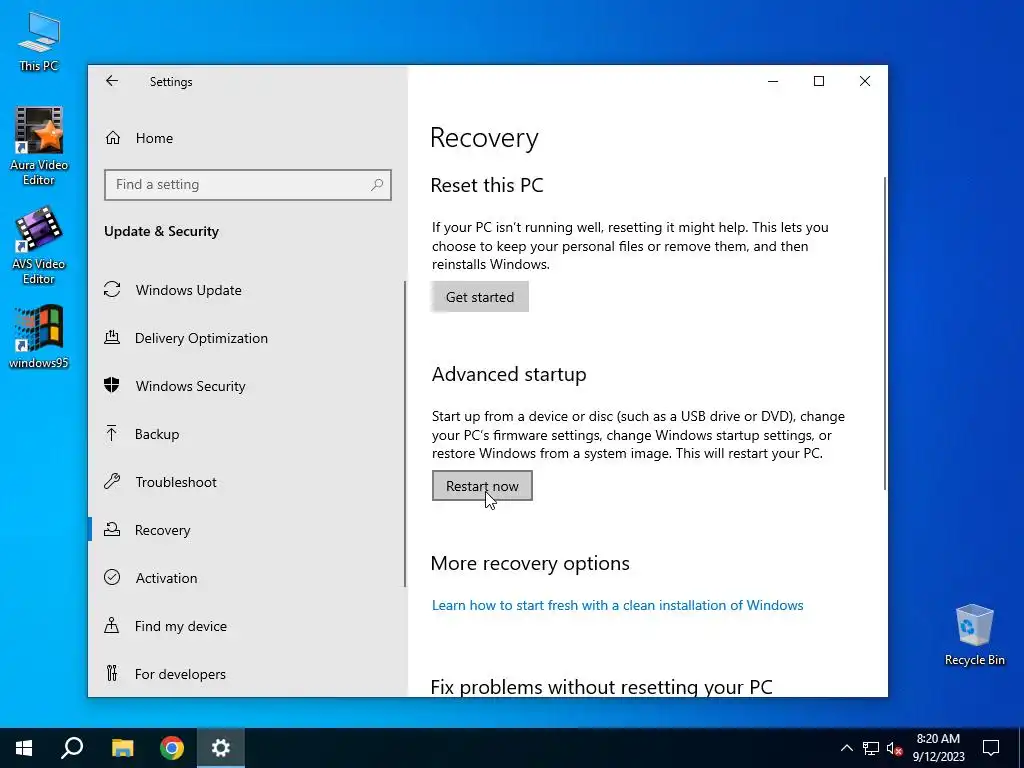Click the back arrow in Settings
This screenshot has width=1024, height=768.
tap(112, 81)
